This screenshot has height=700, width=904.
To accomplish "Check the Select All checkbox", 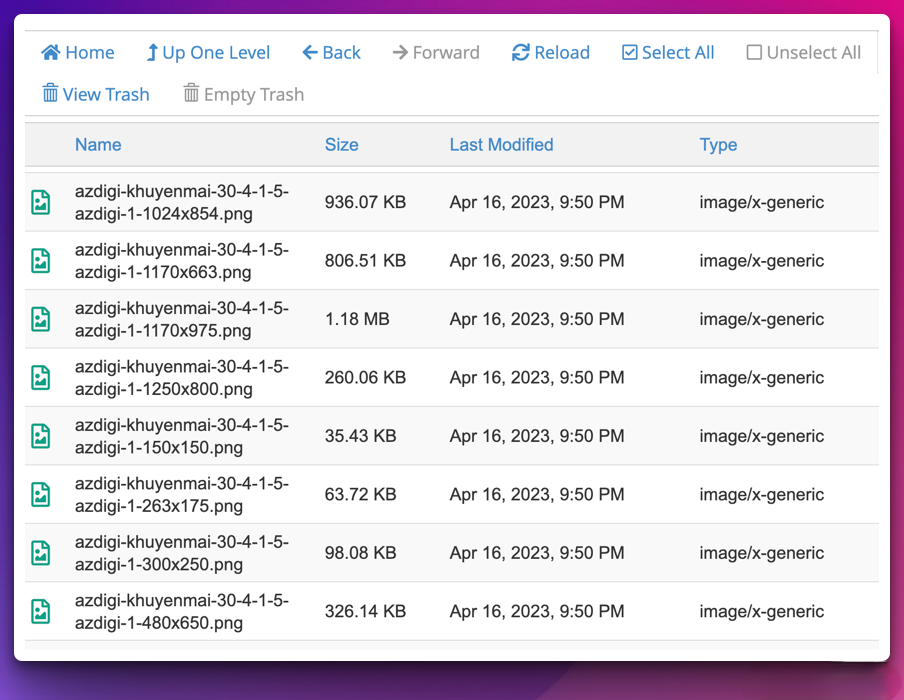I will click(x=628, y=52).
